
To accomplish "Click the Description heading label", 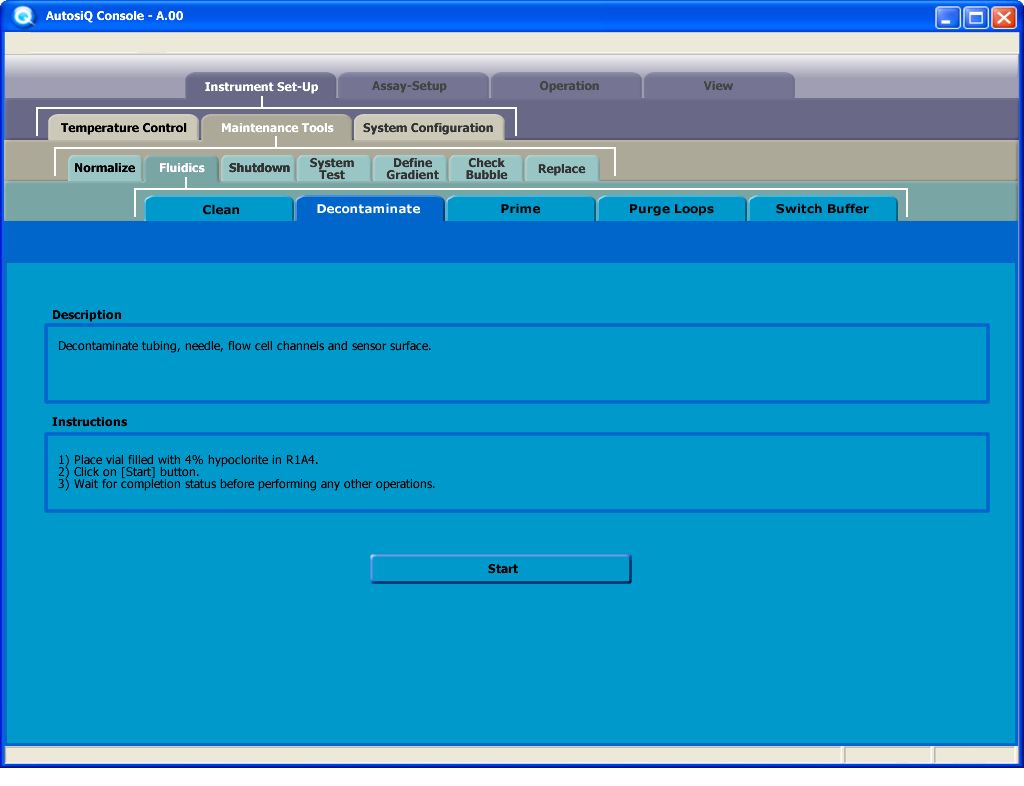I will click(x=87, y=315).
